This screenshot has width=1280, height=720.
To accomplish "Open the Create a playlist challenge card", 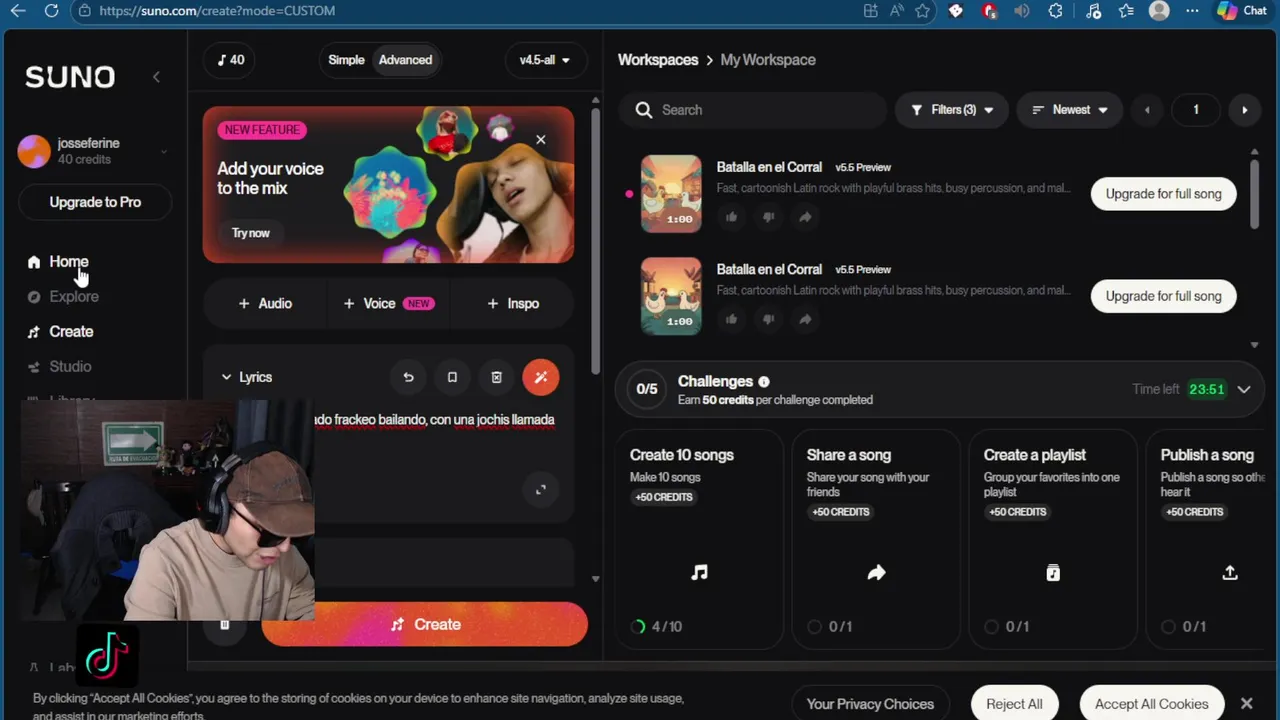I will 1052,540.
